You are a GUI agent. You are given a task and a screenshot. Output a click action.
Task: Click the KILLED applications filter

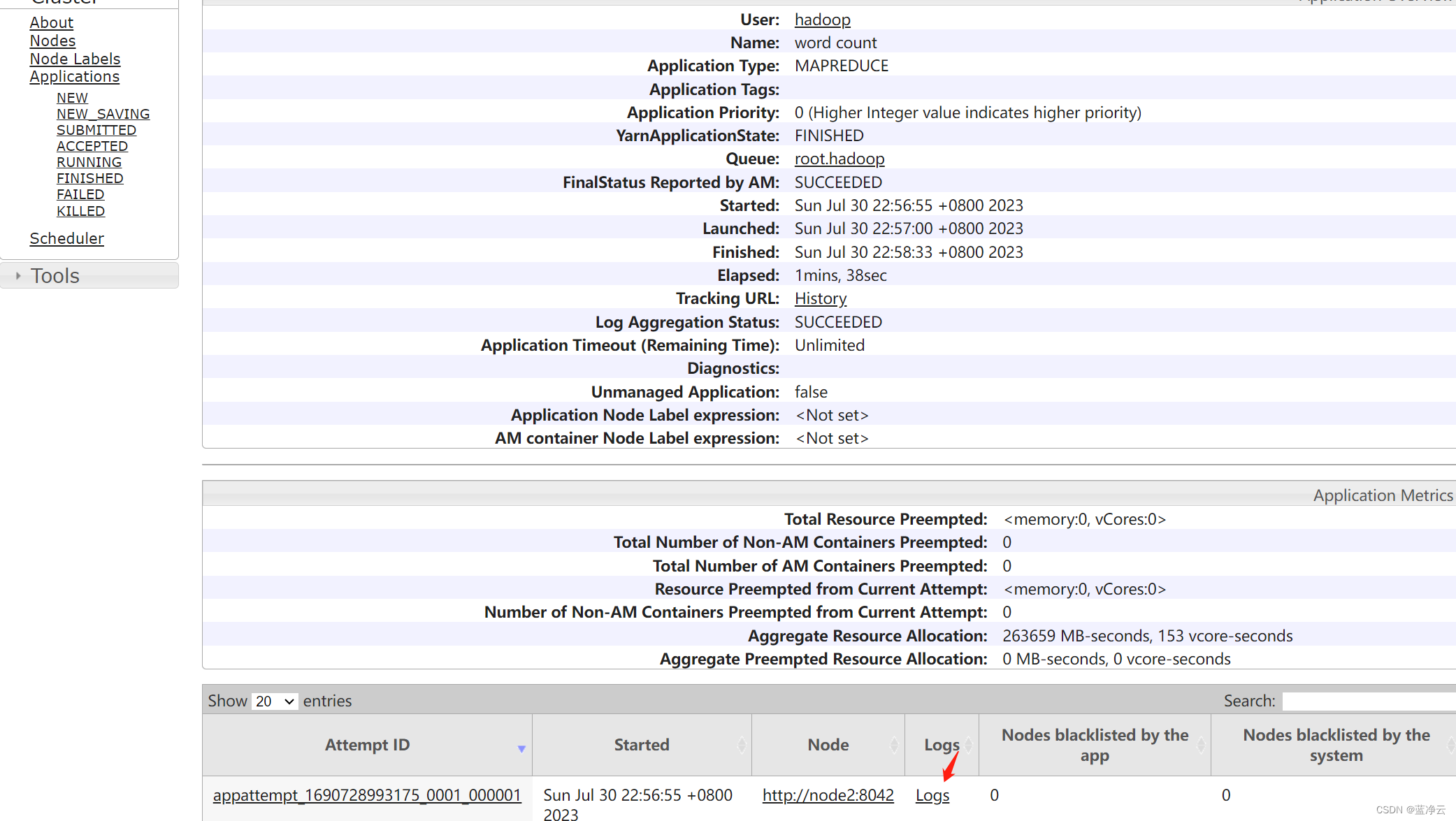click(x=81, y=210)
